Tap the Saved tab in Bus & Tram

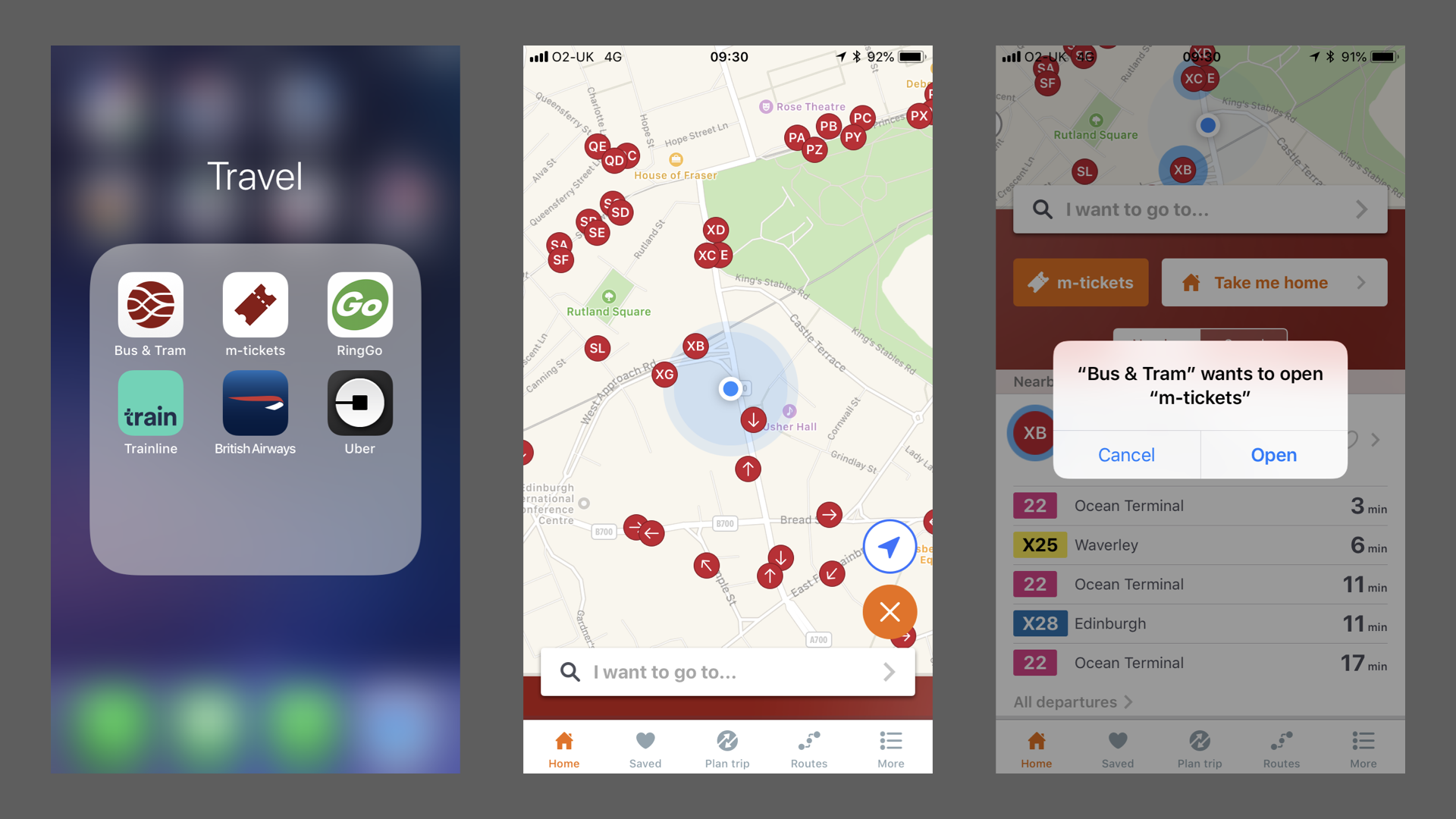coord(644,750)
